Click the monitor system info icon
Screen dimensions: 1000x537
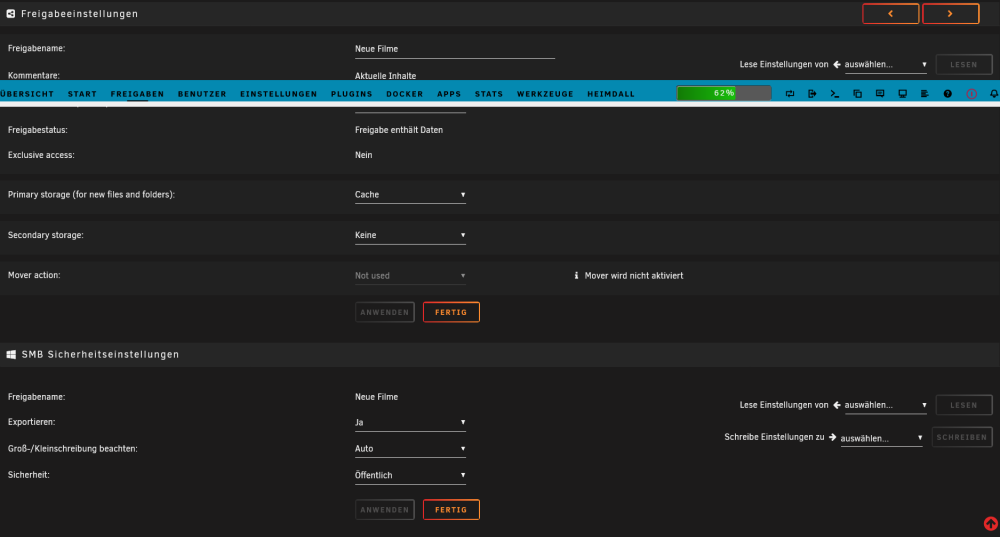click(x=902, y=94)
